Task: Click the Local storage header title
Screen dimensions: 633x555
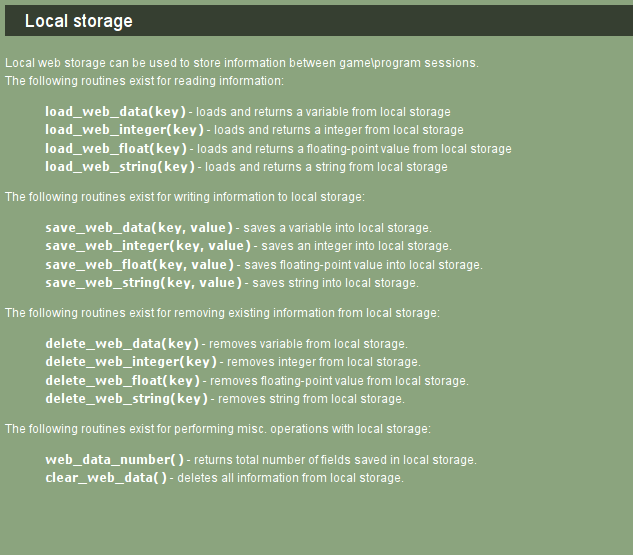Action: pos(79,21)
